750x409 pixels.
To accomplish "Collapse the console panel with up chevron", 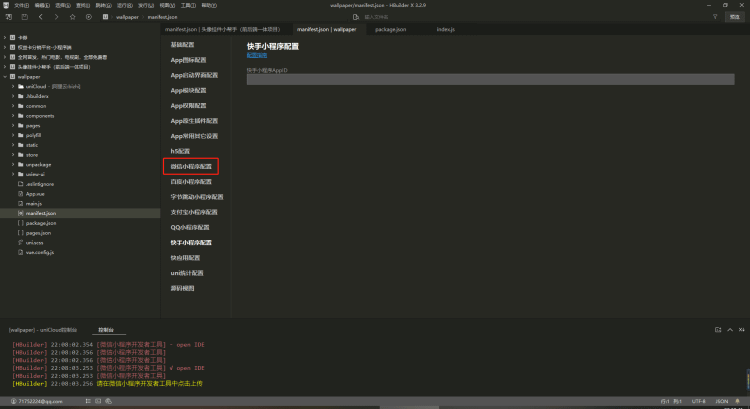I will pyautogui.click(x=730, y=330).
